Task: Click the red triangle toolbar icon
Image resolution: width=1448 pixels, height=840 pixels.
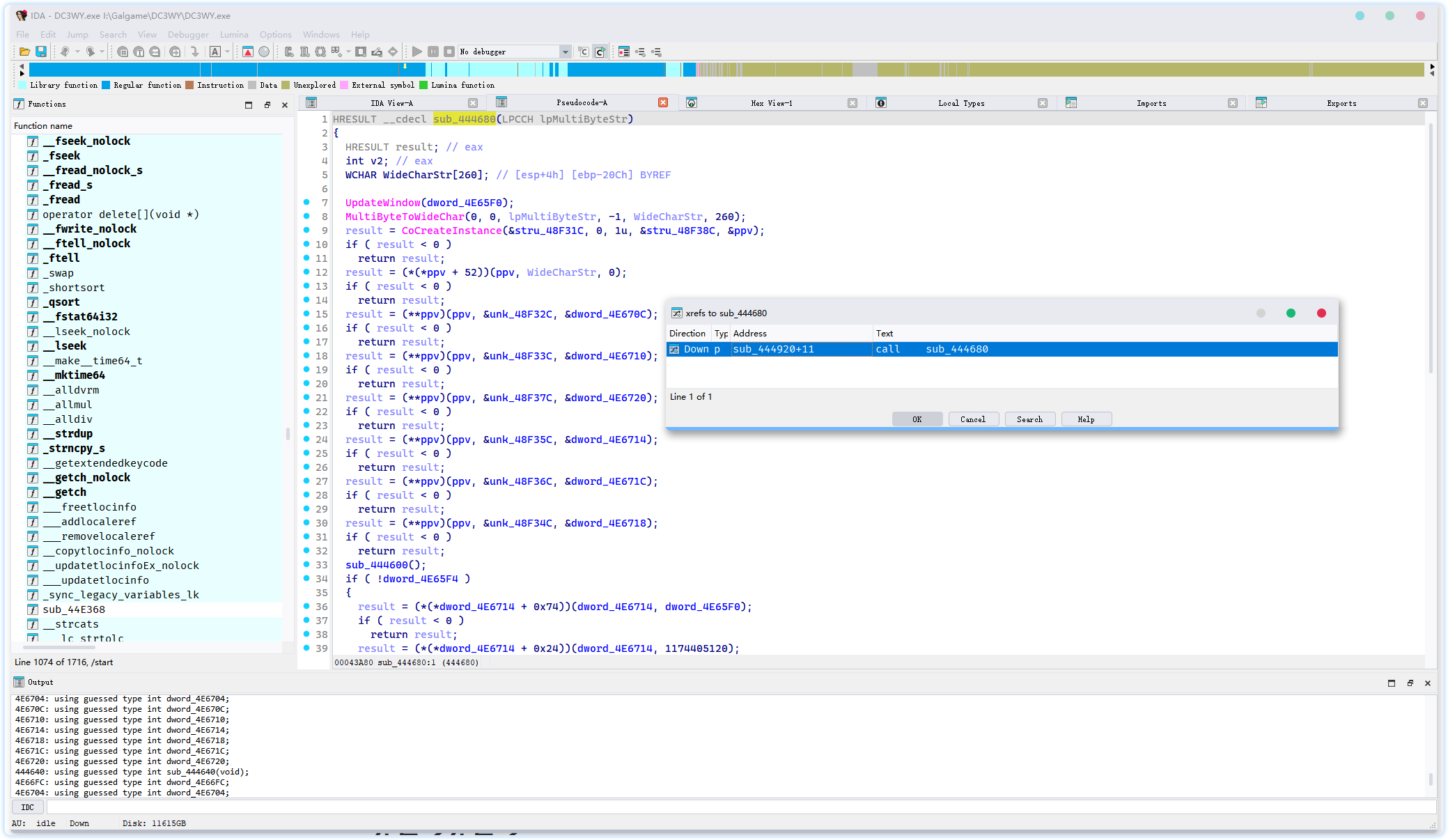Action: (x=248, y=52)
